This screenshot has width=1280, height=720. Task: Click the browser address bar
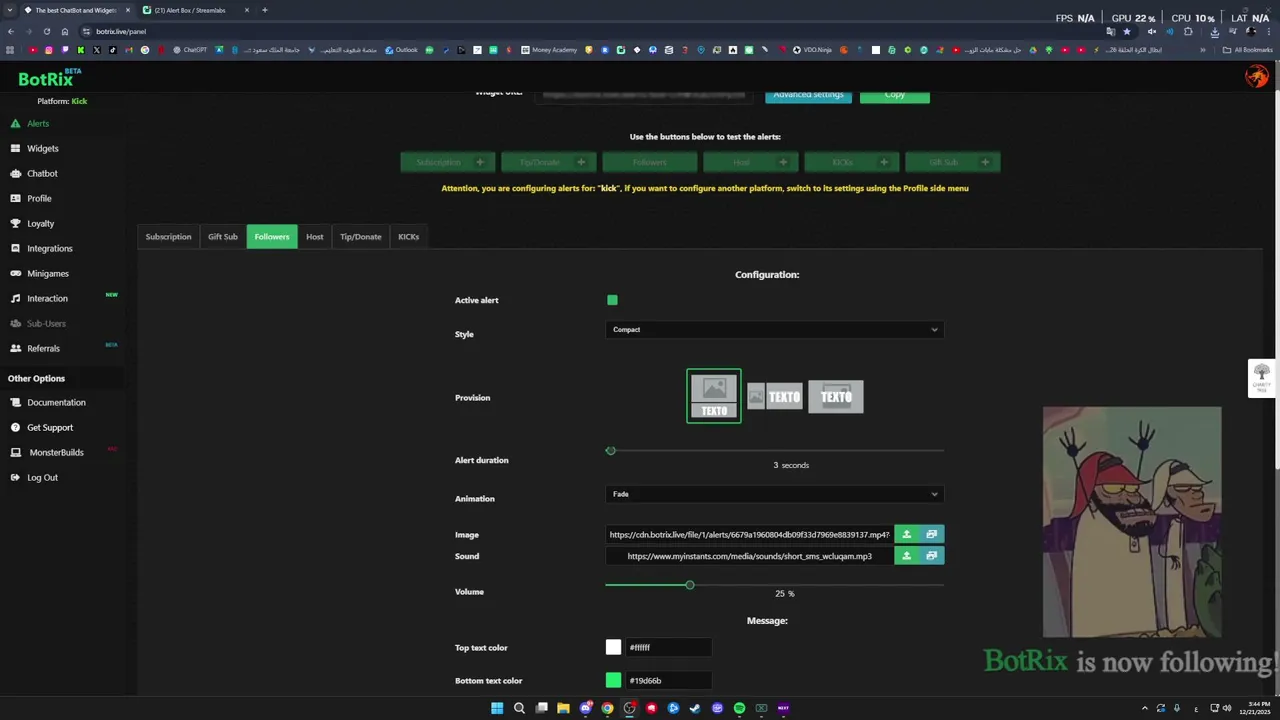590,31
